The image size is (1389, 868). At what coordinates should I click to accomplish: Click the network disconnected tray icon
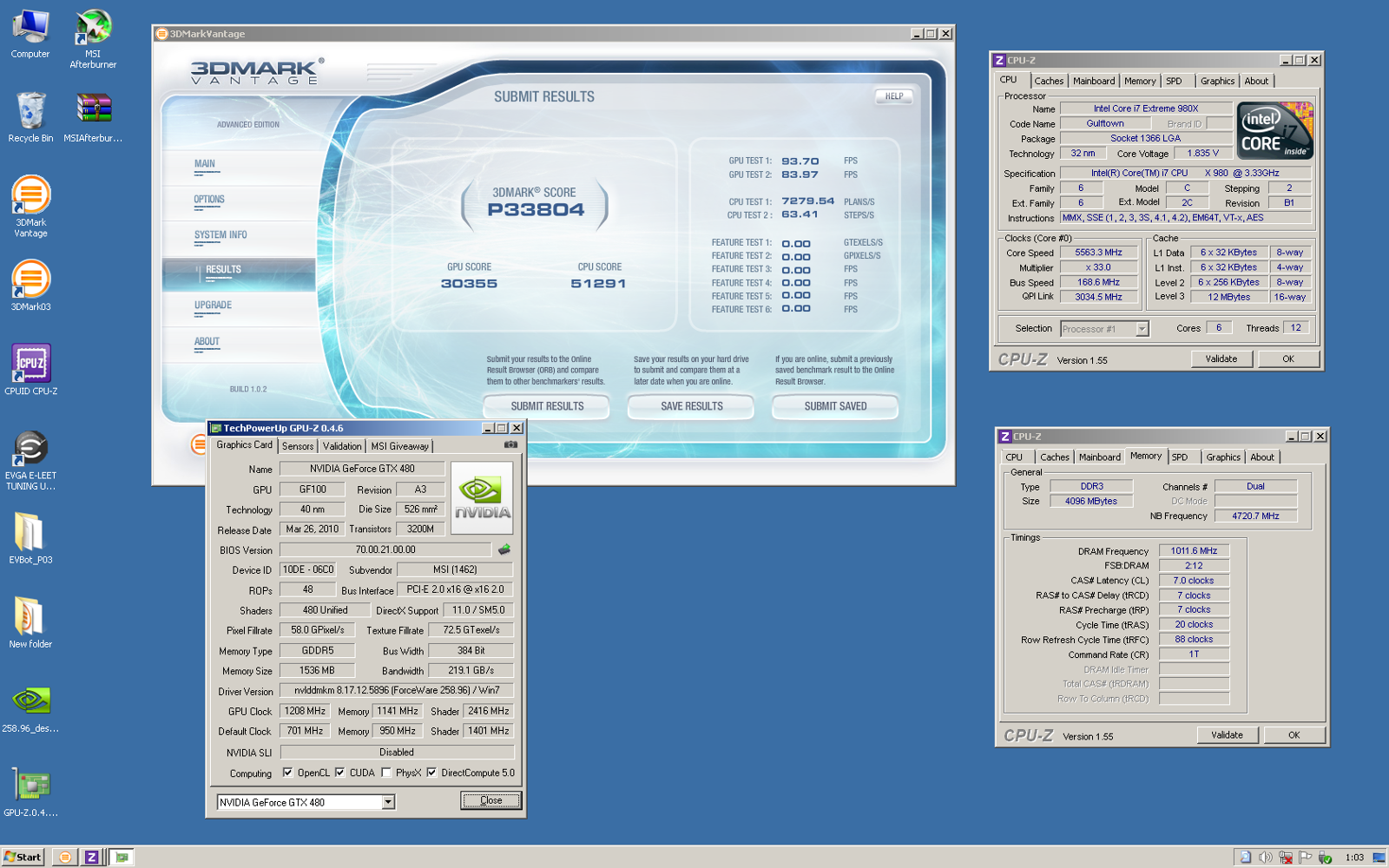click(x=1285, y=858)
